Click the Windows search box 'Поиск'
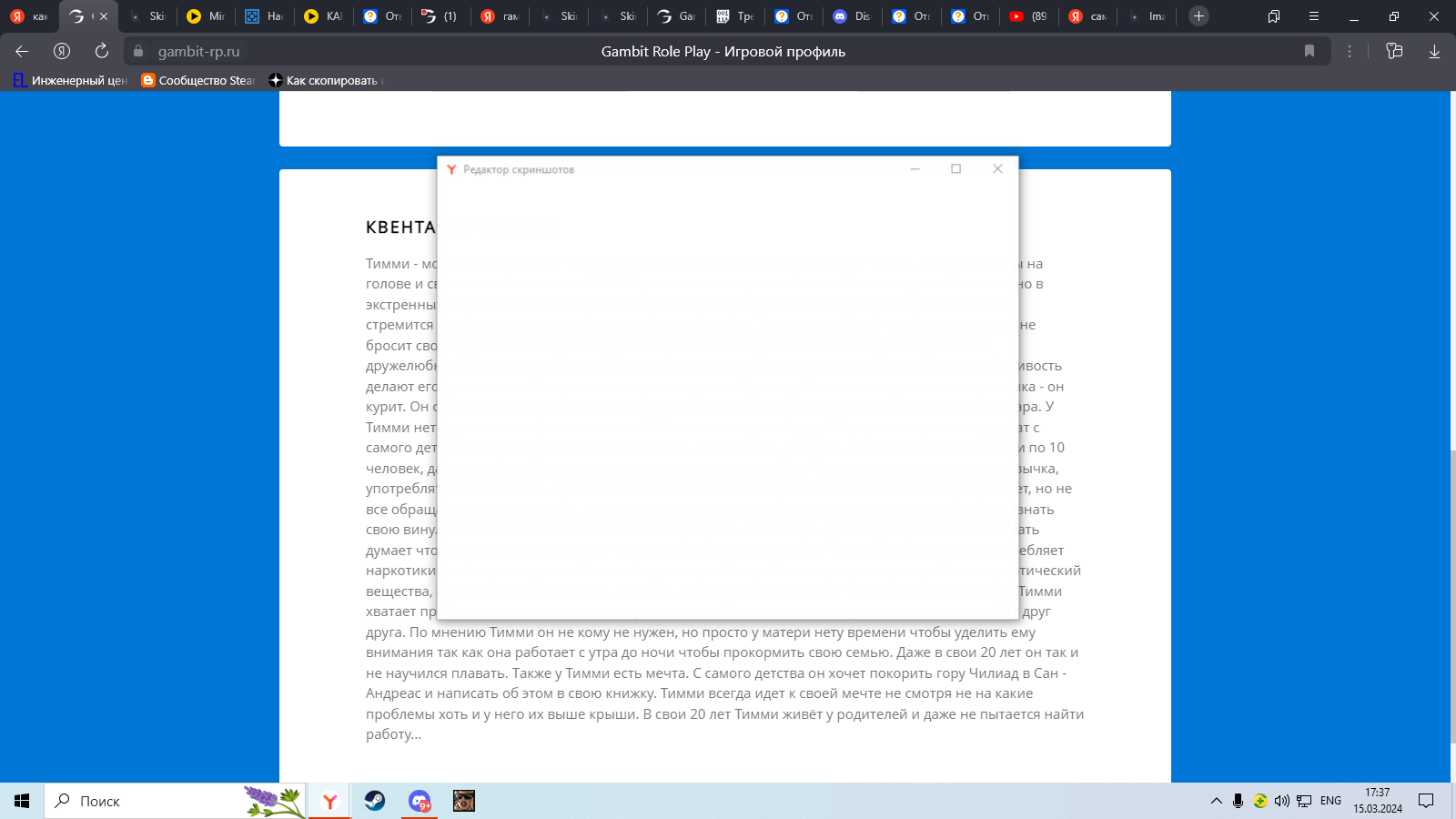This screenshot has height=819, width=1456. (x=146, y=801)
